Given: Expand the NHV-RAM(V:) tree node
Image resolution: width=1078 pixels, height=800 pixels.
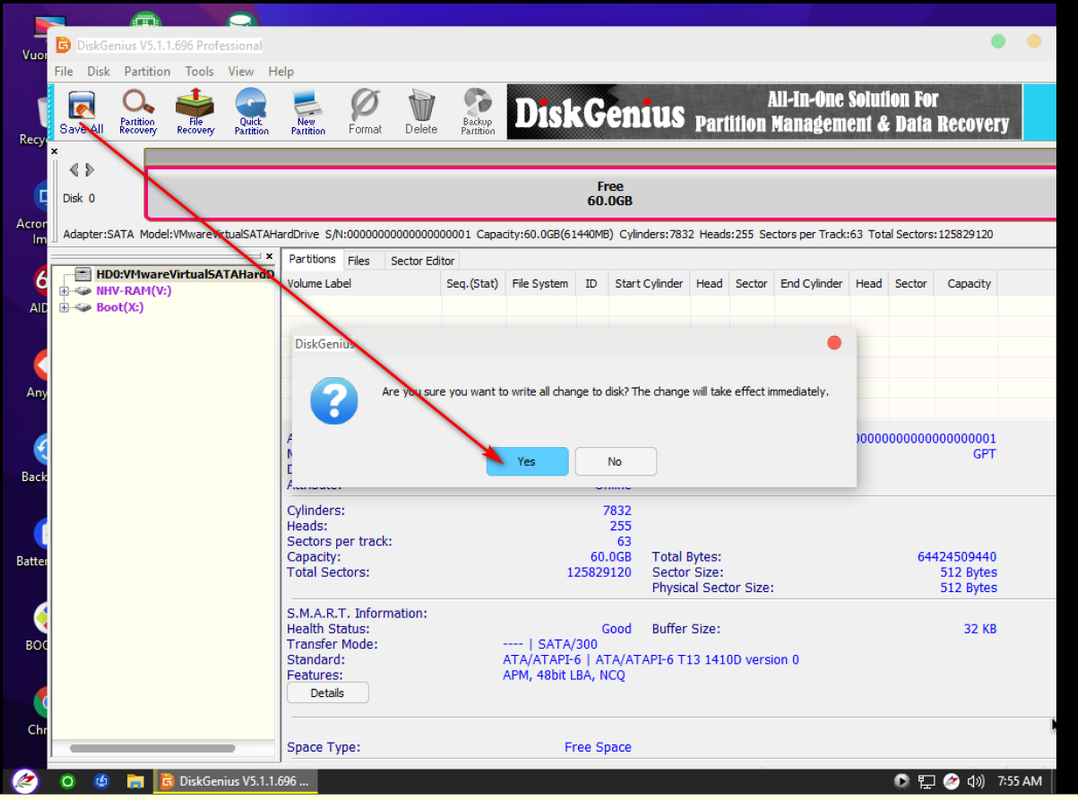Looking at the screenshot, I should 64,291.
